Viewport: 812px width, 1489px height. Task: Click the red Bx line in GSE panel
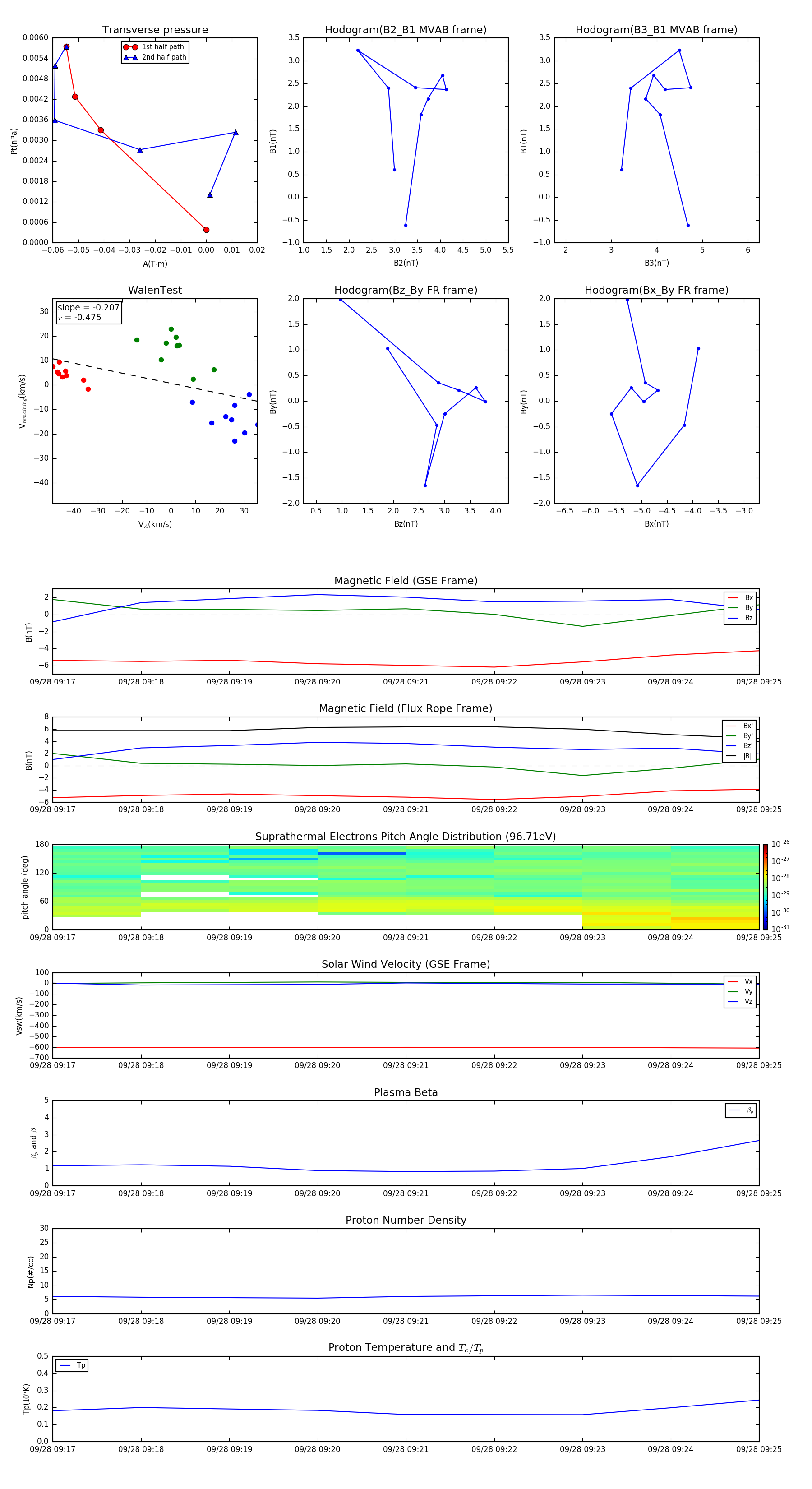(x=406, y=665)
